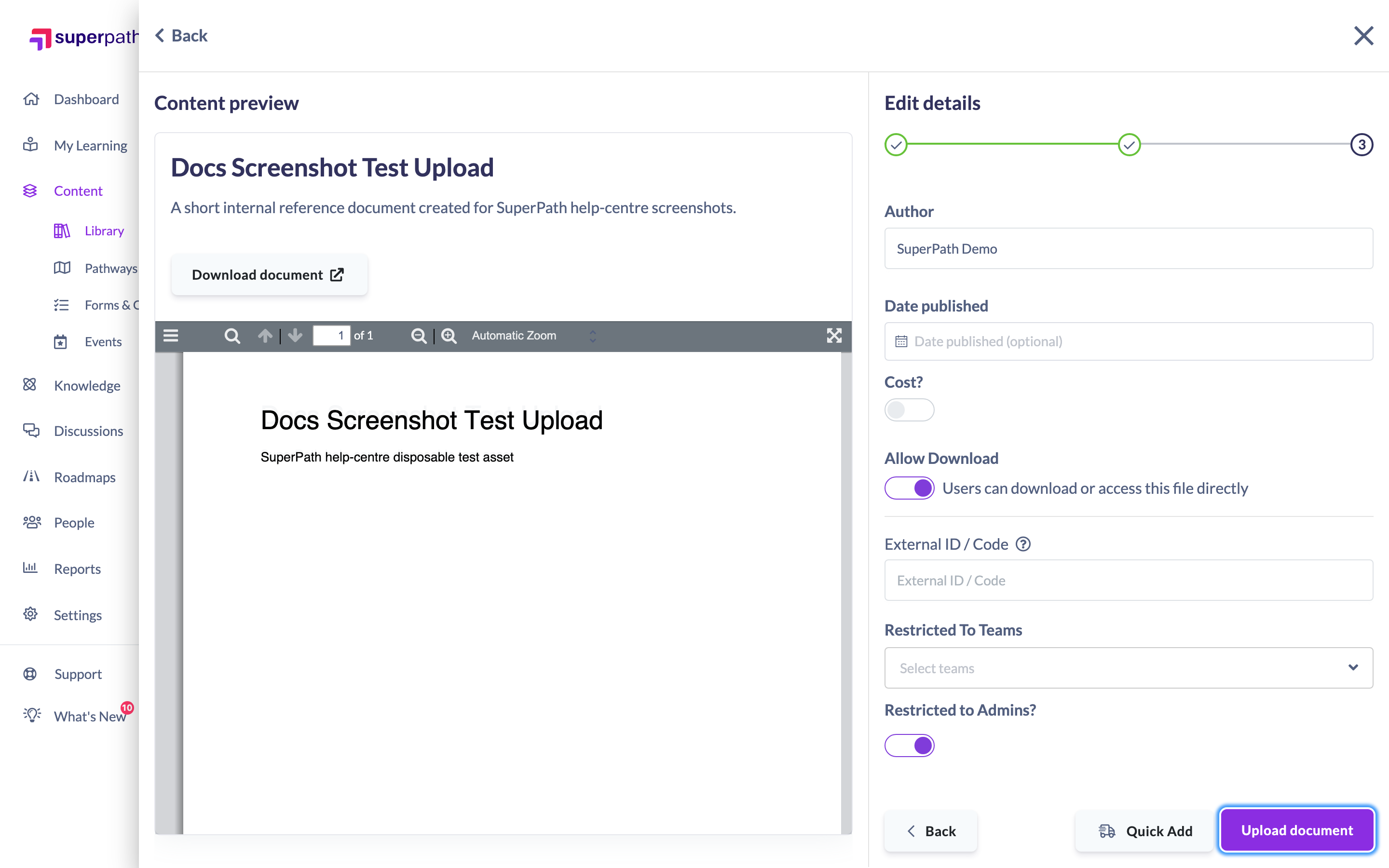Open the PDF find search icon
This screenshot has width=1389, height=868.
pyautogui.click(x=232, y=336)
